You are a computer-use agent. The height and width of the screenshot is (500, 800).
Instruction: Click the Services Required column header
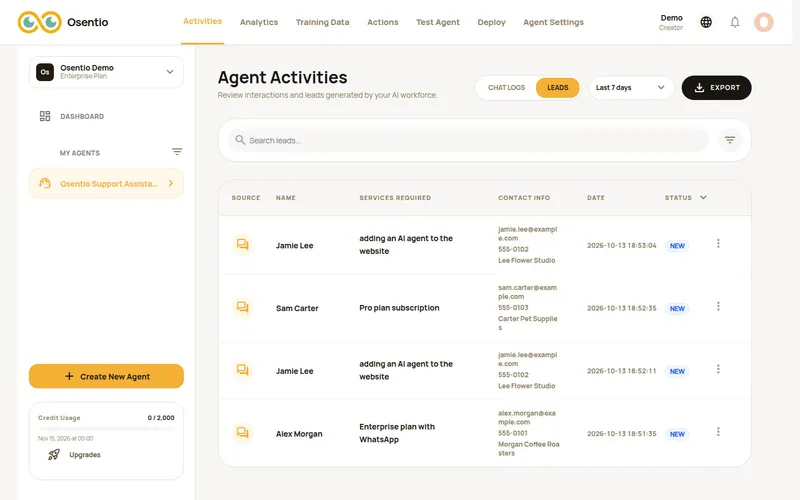395,197
